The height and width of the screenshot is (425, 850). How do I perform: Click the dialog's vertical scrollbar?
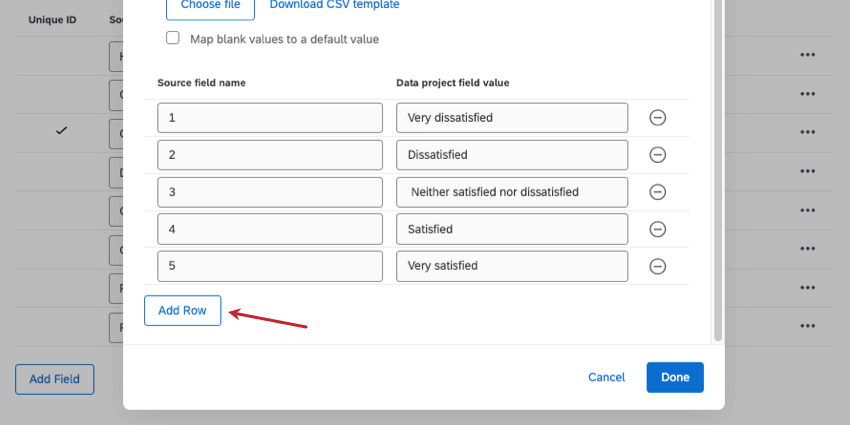[717, 170]
